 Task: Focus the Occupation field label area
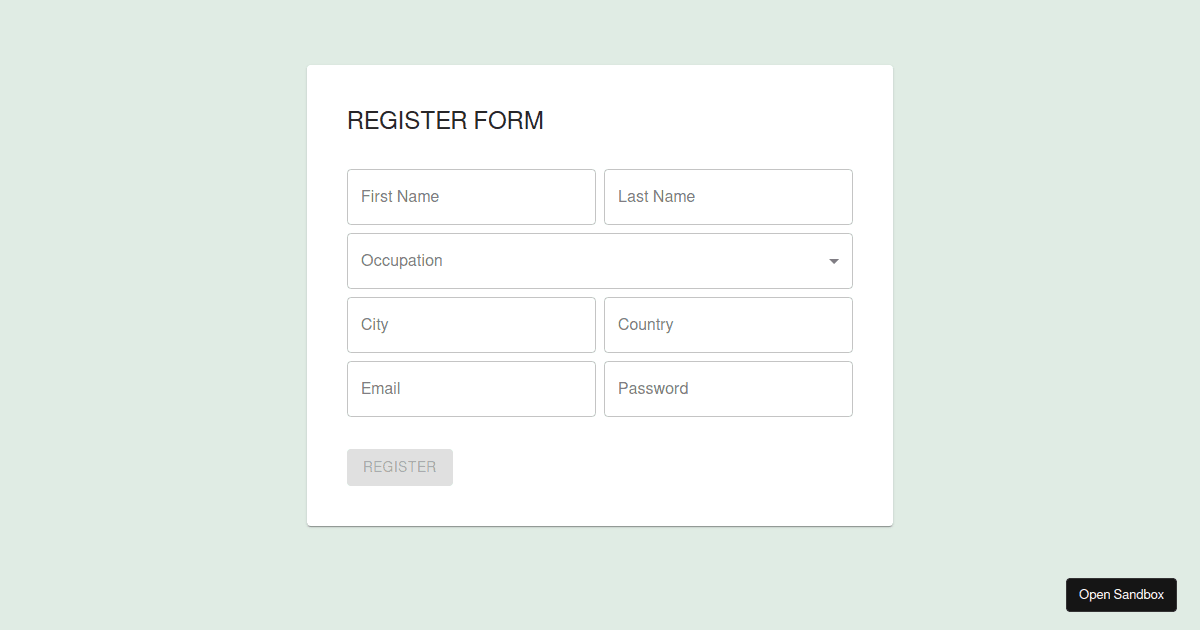tap(401, 261)
